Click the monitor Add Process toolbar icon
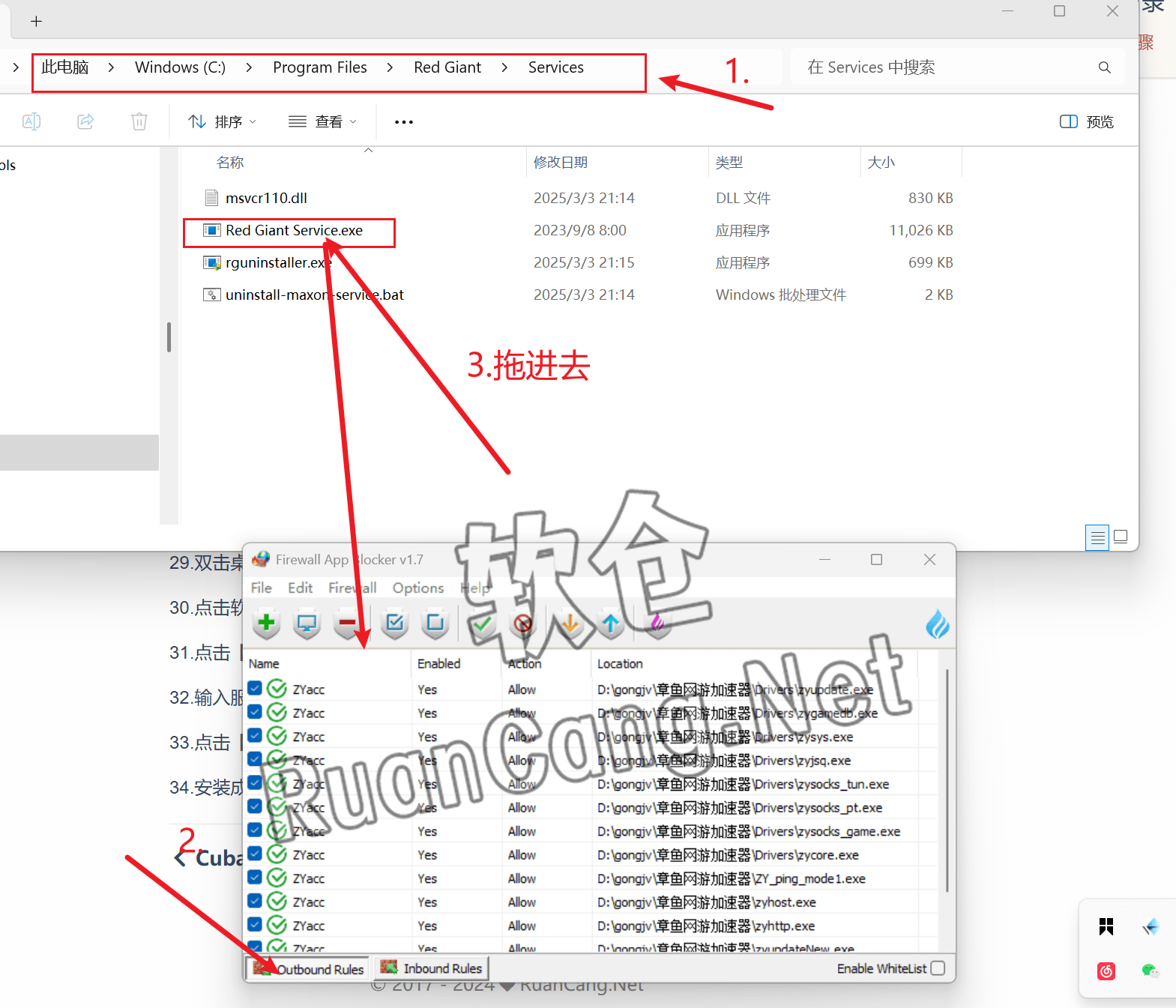 [307, 623]
